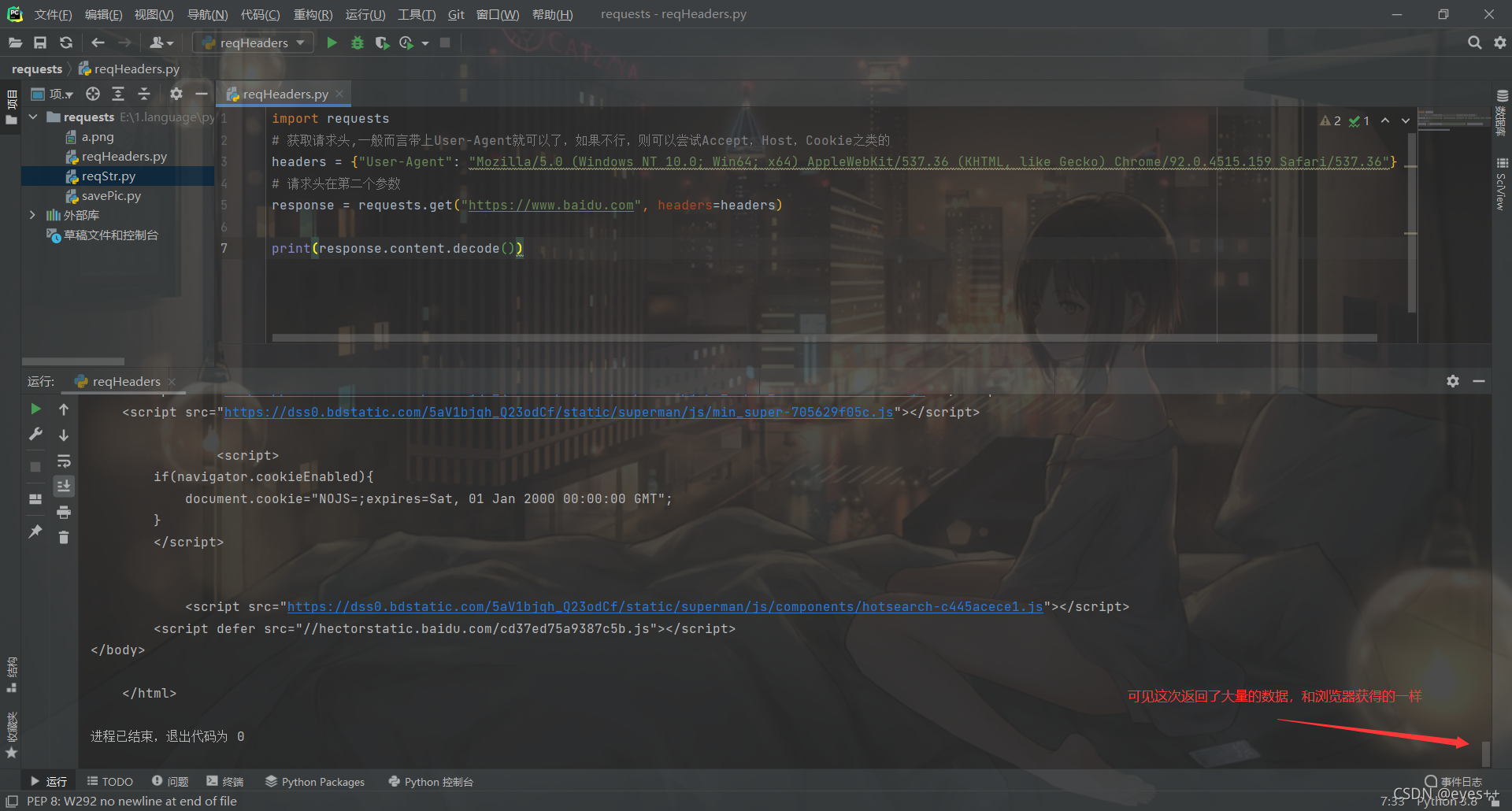Viewport: 1512px width, 811px height.
Task: Select opened file target icon in project panel
Action: pyautogui.click(x=93, y=94)
